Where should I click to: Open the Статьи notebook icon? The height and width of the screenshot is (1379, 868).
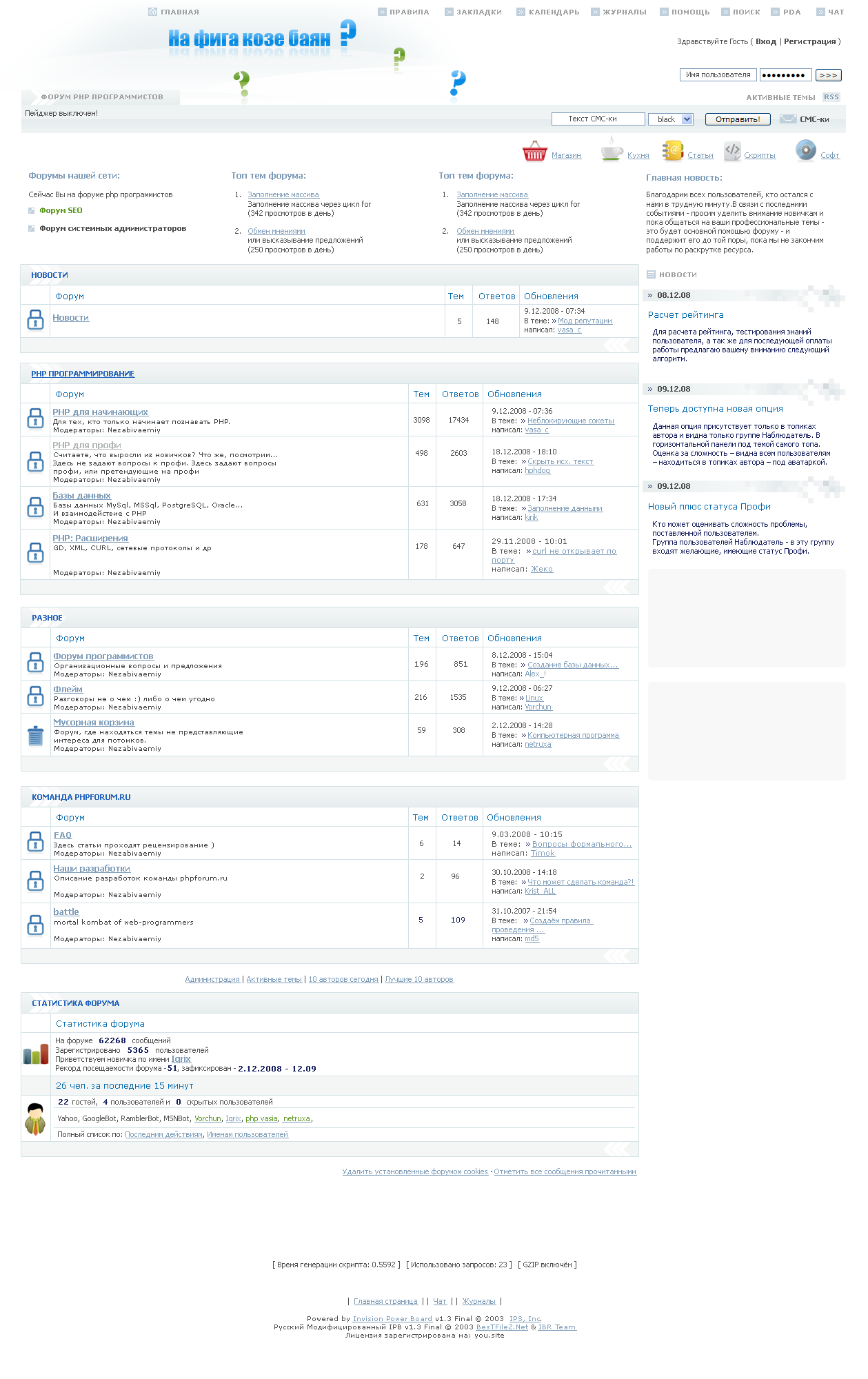(672, 150)
